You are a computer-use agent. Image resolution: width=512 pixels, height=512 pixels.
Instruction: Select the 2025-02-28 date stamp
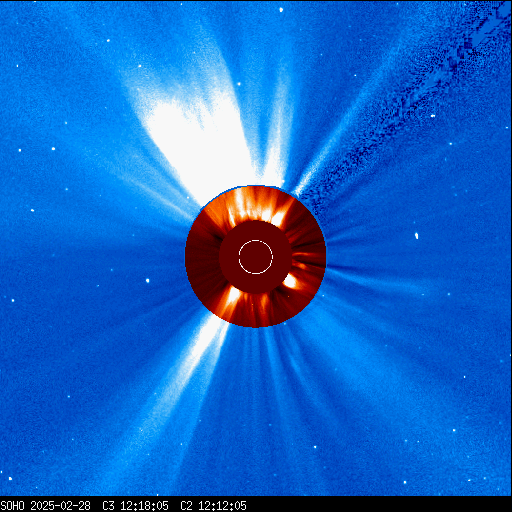tap(60, 506)
